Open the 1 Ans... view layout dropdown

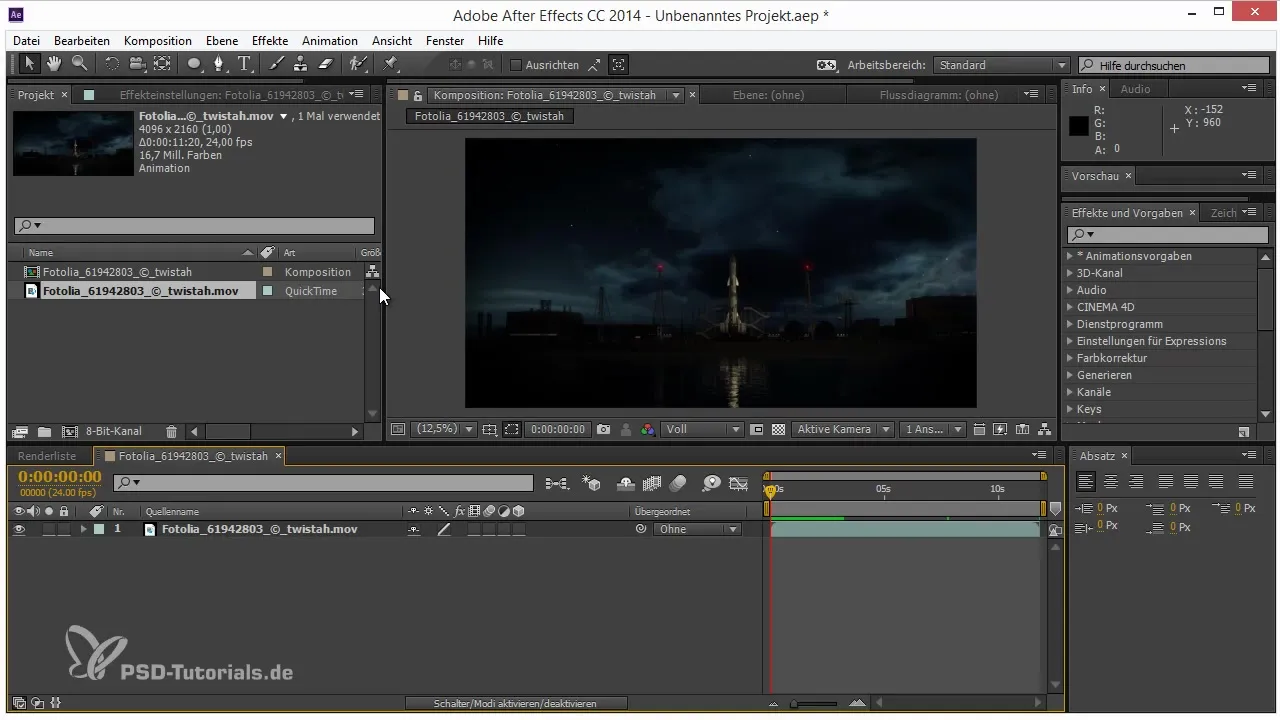(932, 429)
